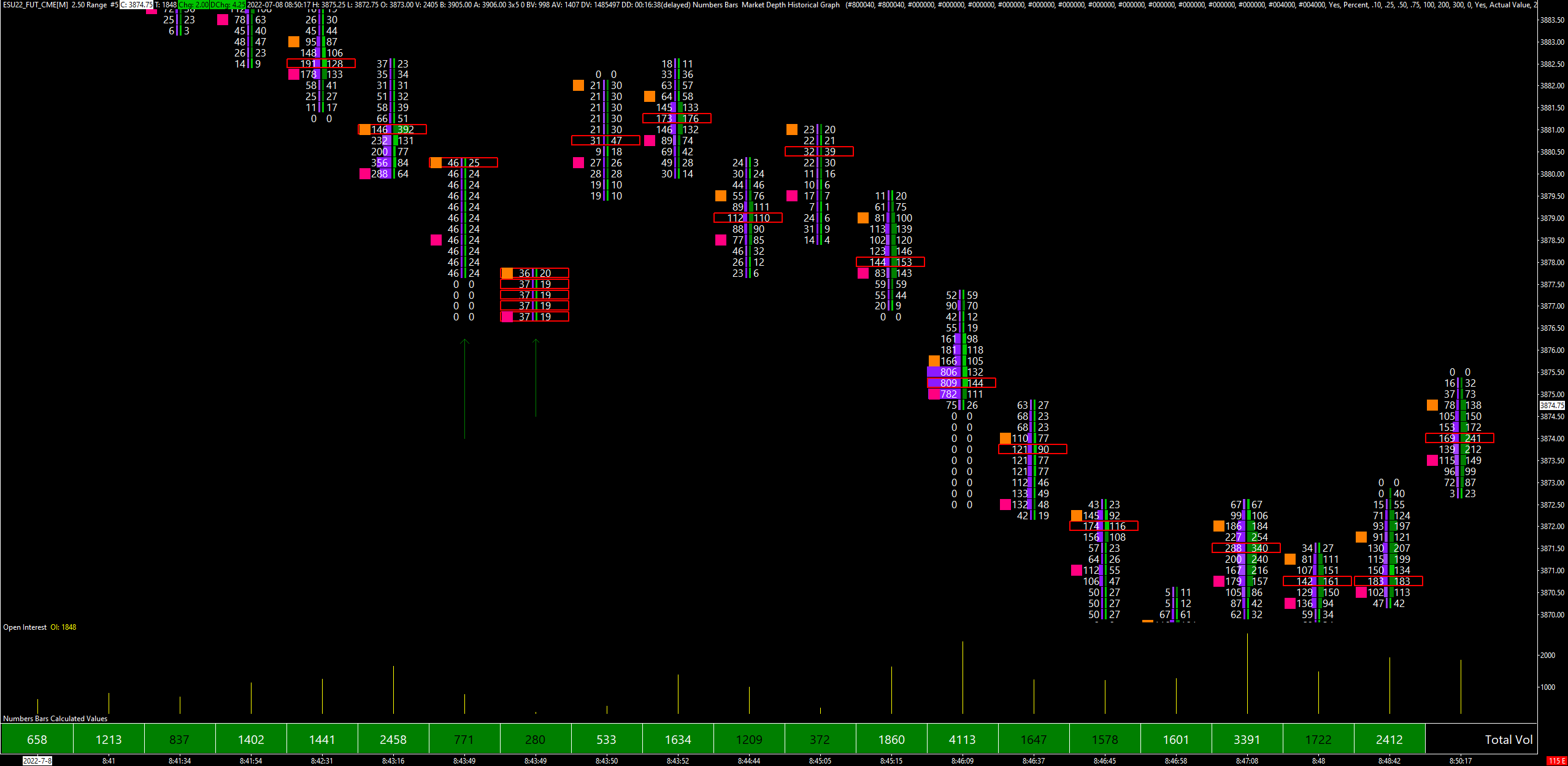Image resolution: width=1568 pixels, height=766 pixels.
Task: Click the Numbers Bars Calculated Values label
Action: tap(55, 719)
